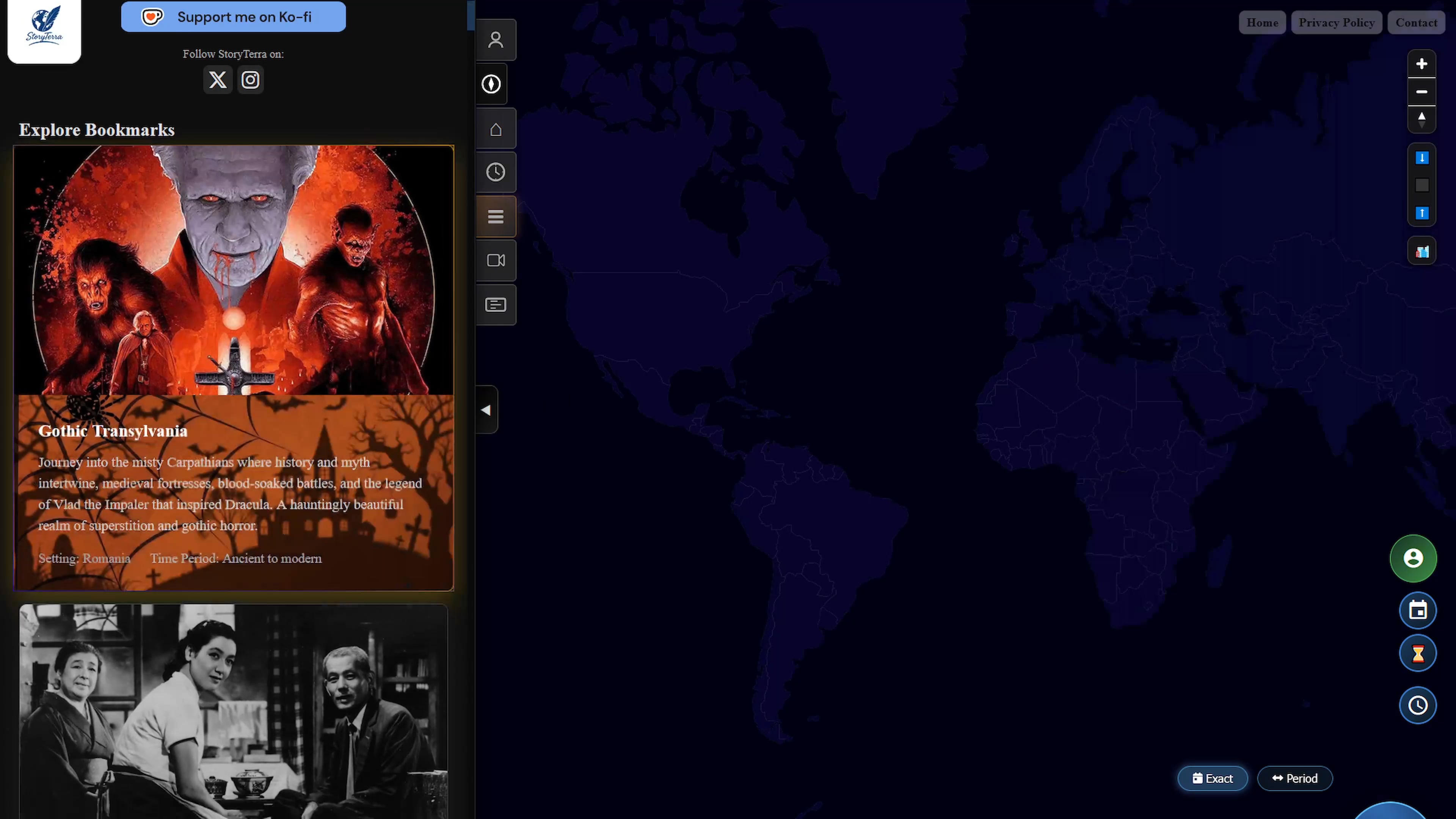Click the blue up-arrow pitch button
The width and height of the screenshot is (1456, 819).
(x=1421, y=213)
